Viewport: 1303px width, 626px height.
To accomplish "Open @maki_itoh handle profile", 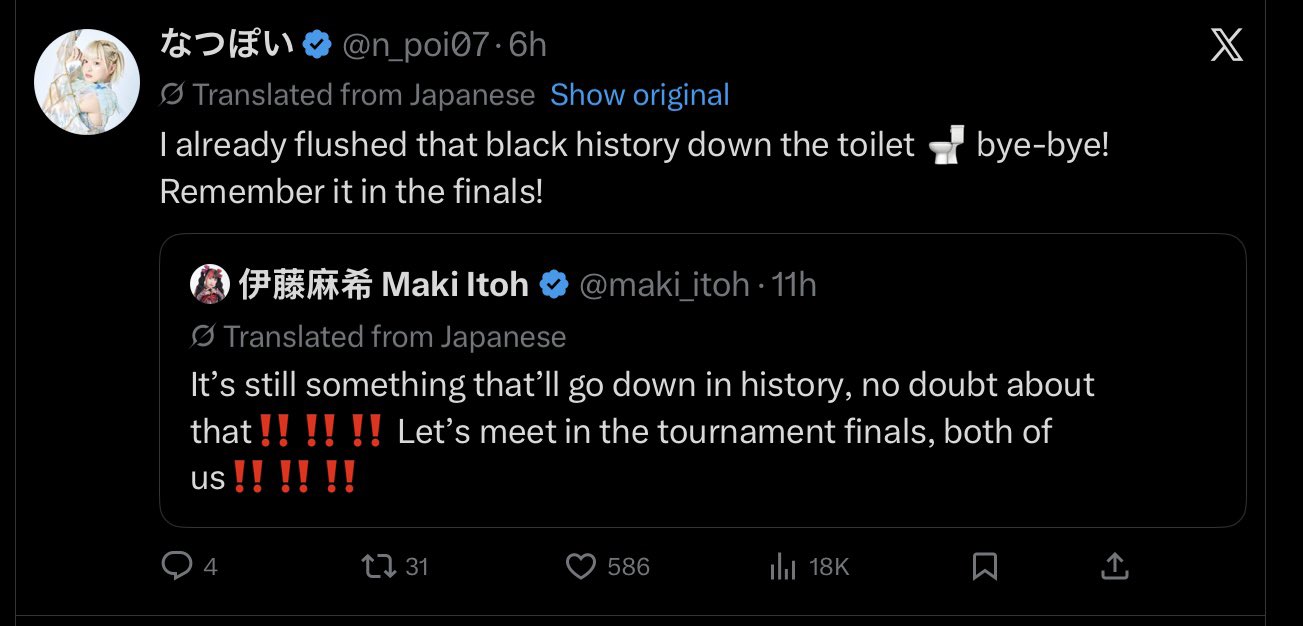I will [x=664, y=285].
